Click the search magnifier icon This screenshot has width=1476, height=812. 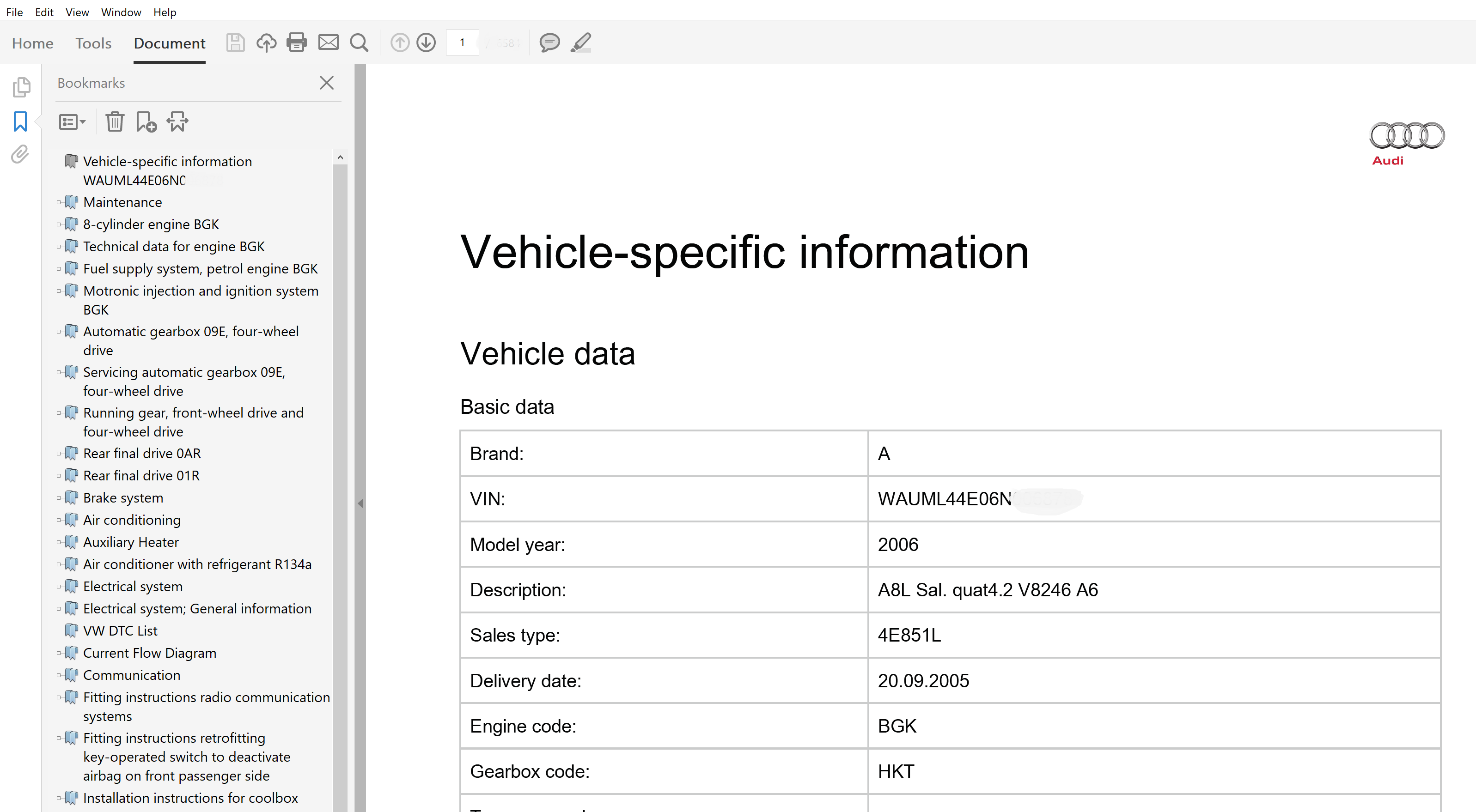click(x=359, y=42)
